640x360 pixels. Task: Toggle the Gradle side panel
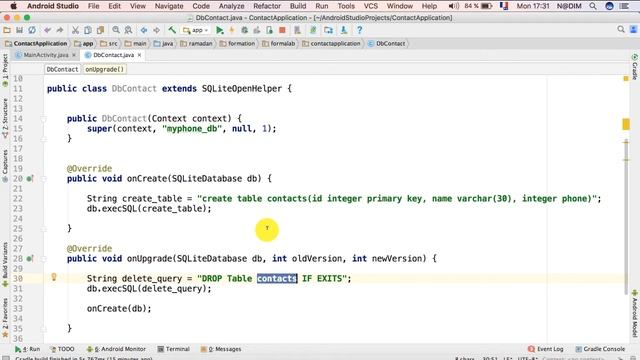pos(635,67)
